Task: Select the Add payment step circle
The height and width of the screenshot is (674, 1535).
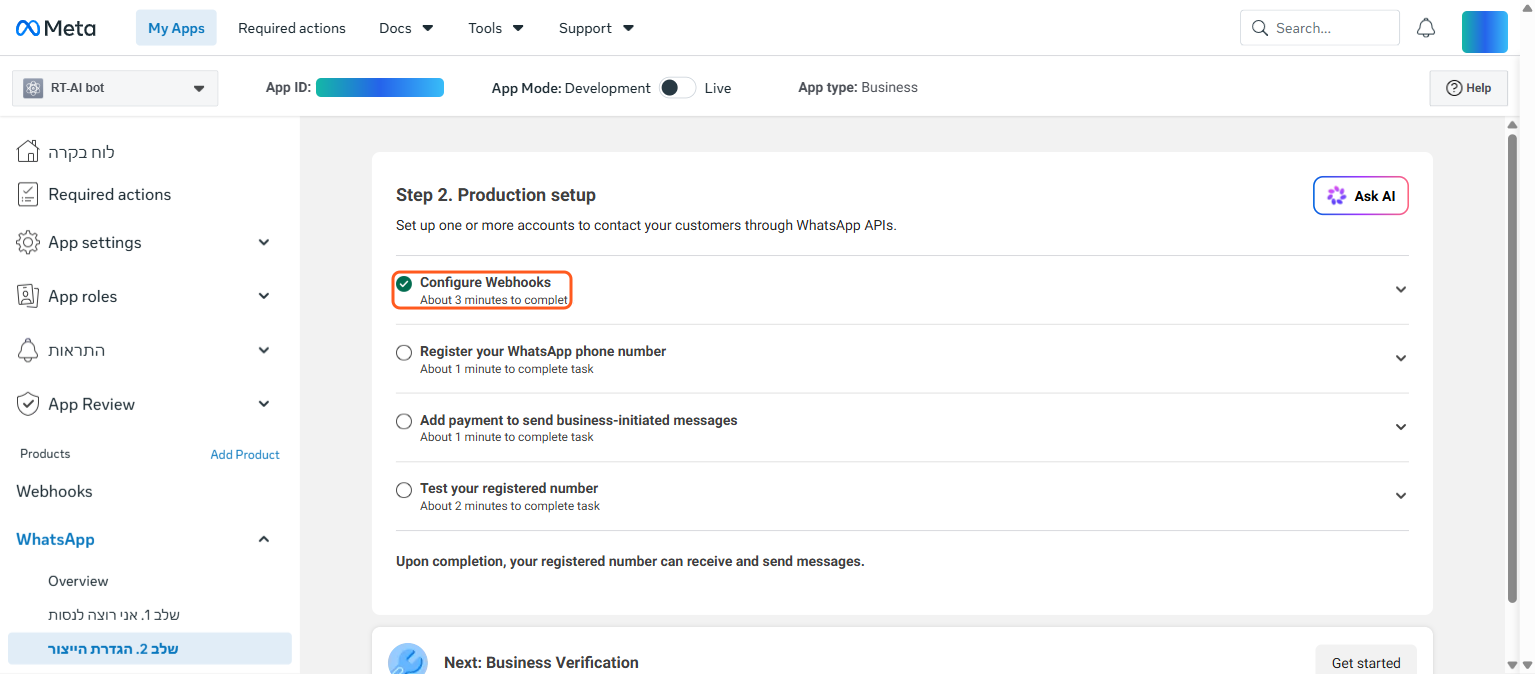Action: [x=404, y=422]
